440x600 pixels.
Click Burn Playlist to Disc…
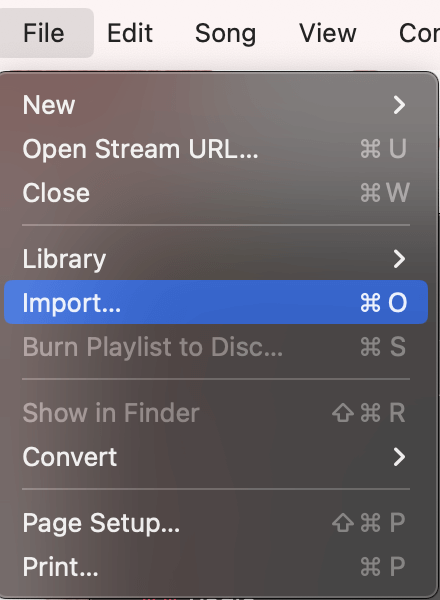click(x=153, y=347)
